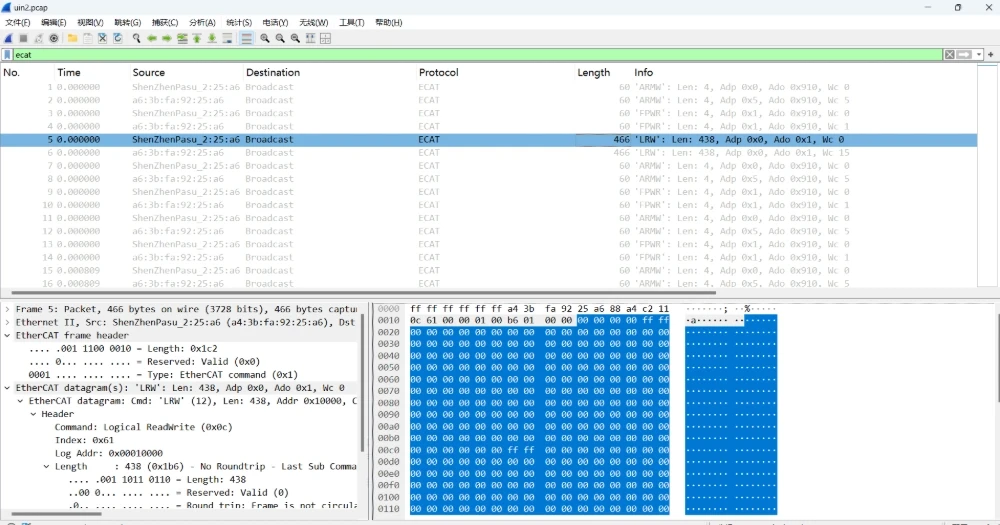Click into the ecat display filter field

478,55
